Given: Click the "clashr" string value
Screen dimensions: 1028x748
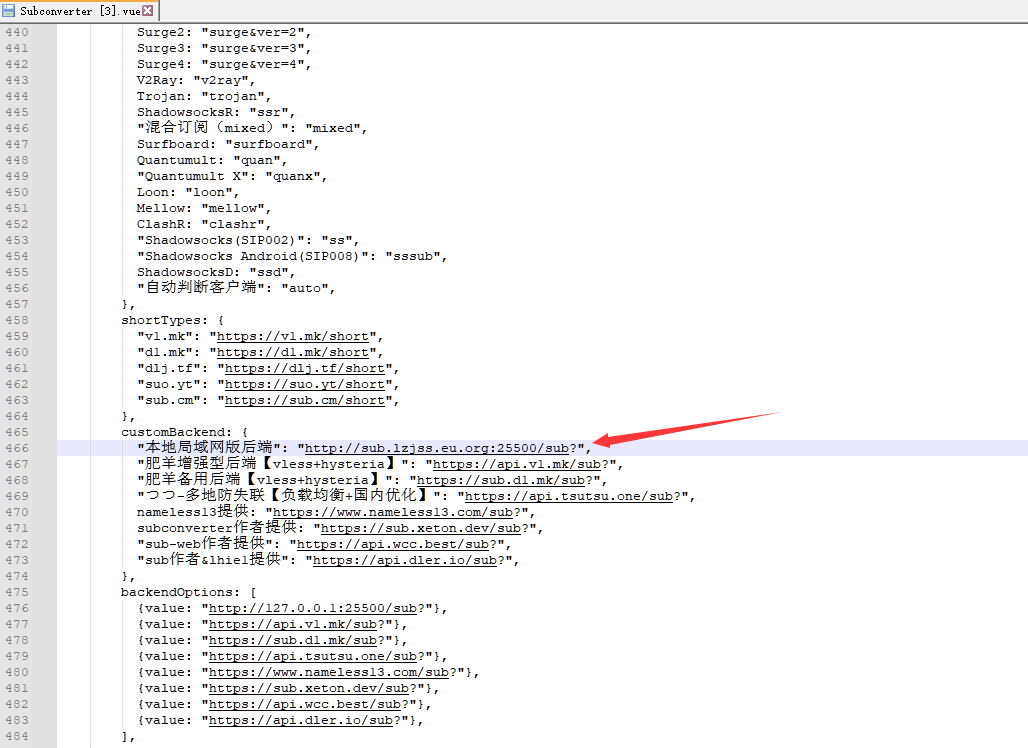Looking at the screenshot, I should [233, 224].
